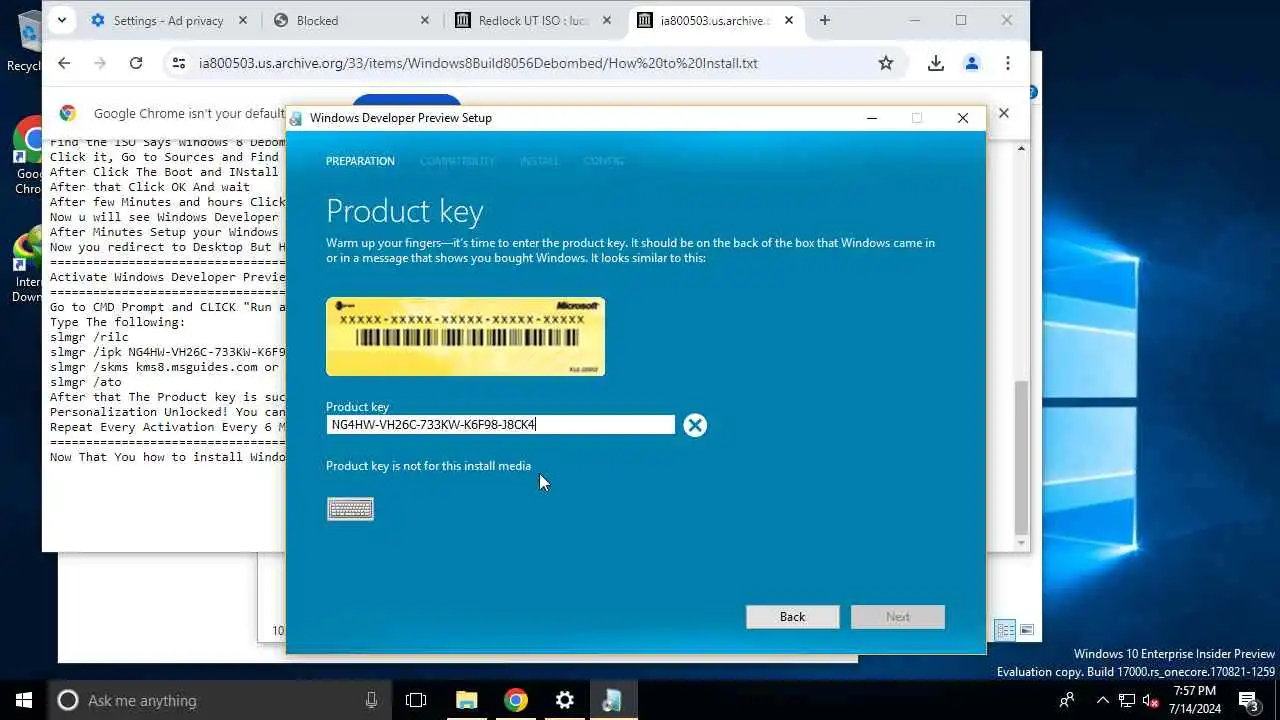Image resolution: width=1280 pixels, height=720 pixels.
Task: Click the Chrome logo in default-browser bar
Action: pos(68,114)
